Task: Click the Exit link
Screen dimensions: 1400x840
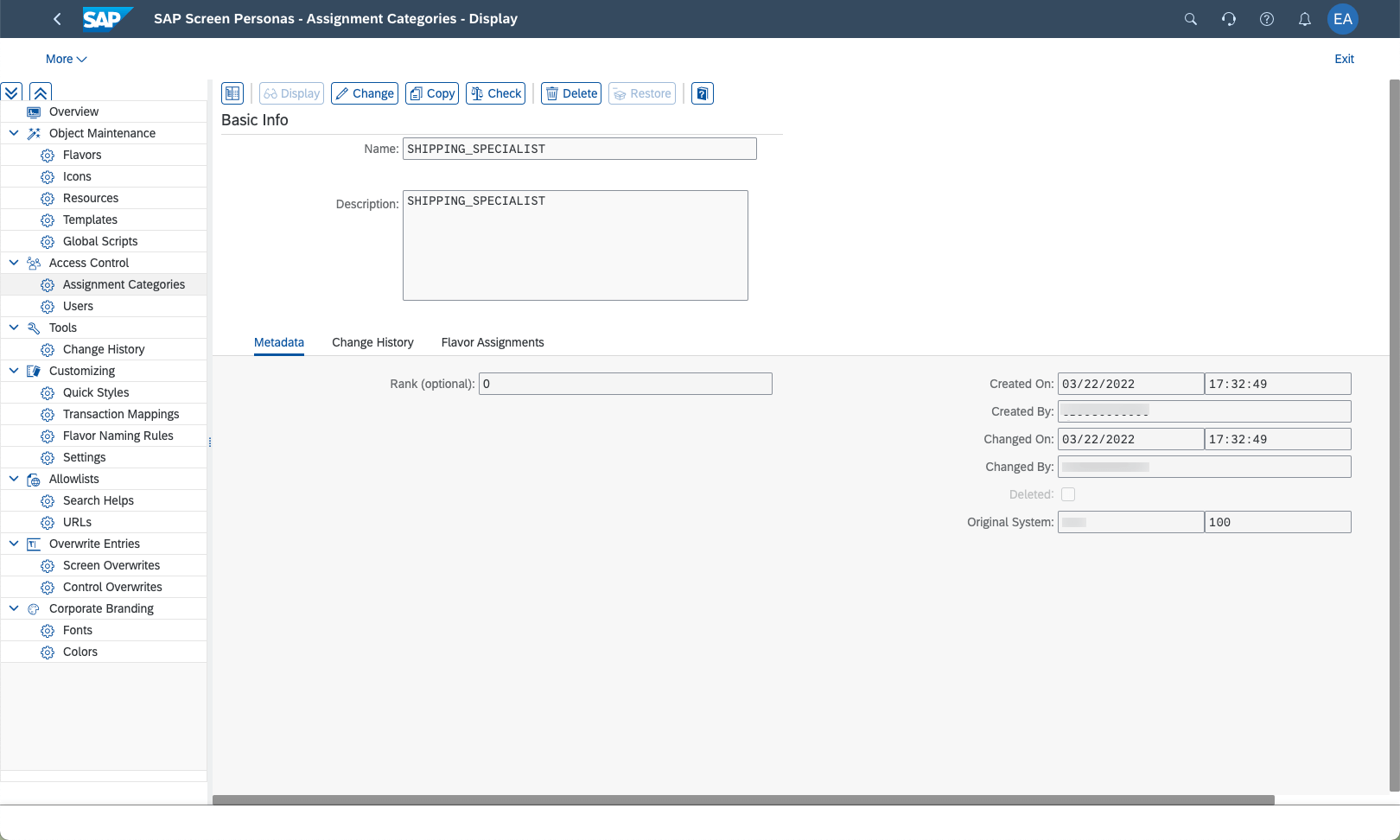Action: tap(1344, 59)
